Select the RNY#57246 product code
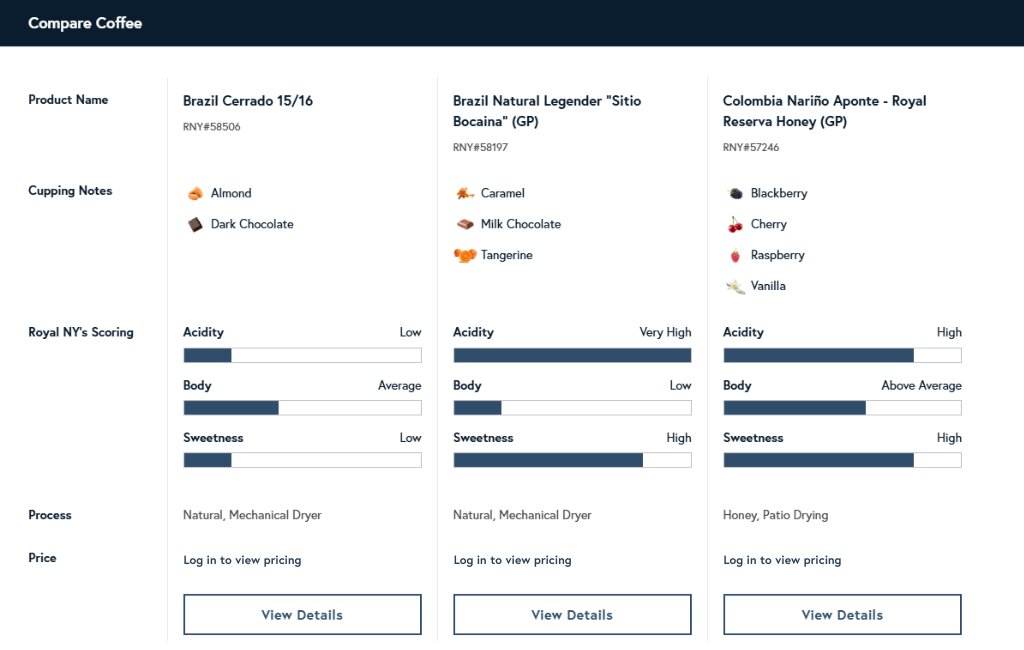The width and height of the screenshot is (1024, 650). [x=751, y=148]
